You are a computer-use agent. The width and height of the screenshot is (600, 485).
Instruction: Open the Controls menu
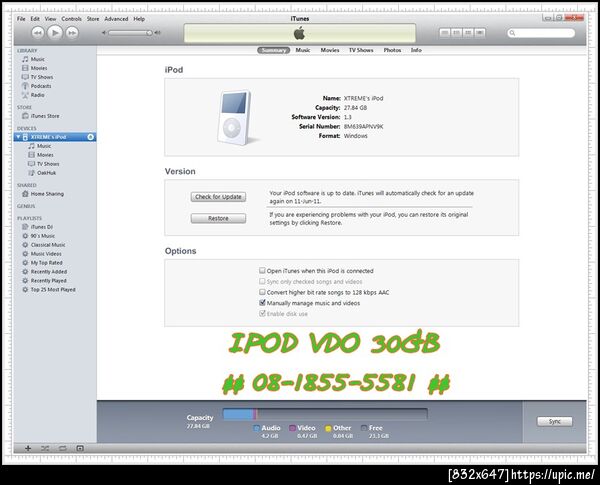coord(72,19)
